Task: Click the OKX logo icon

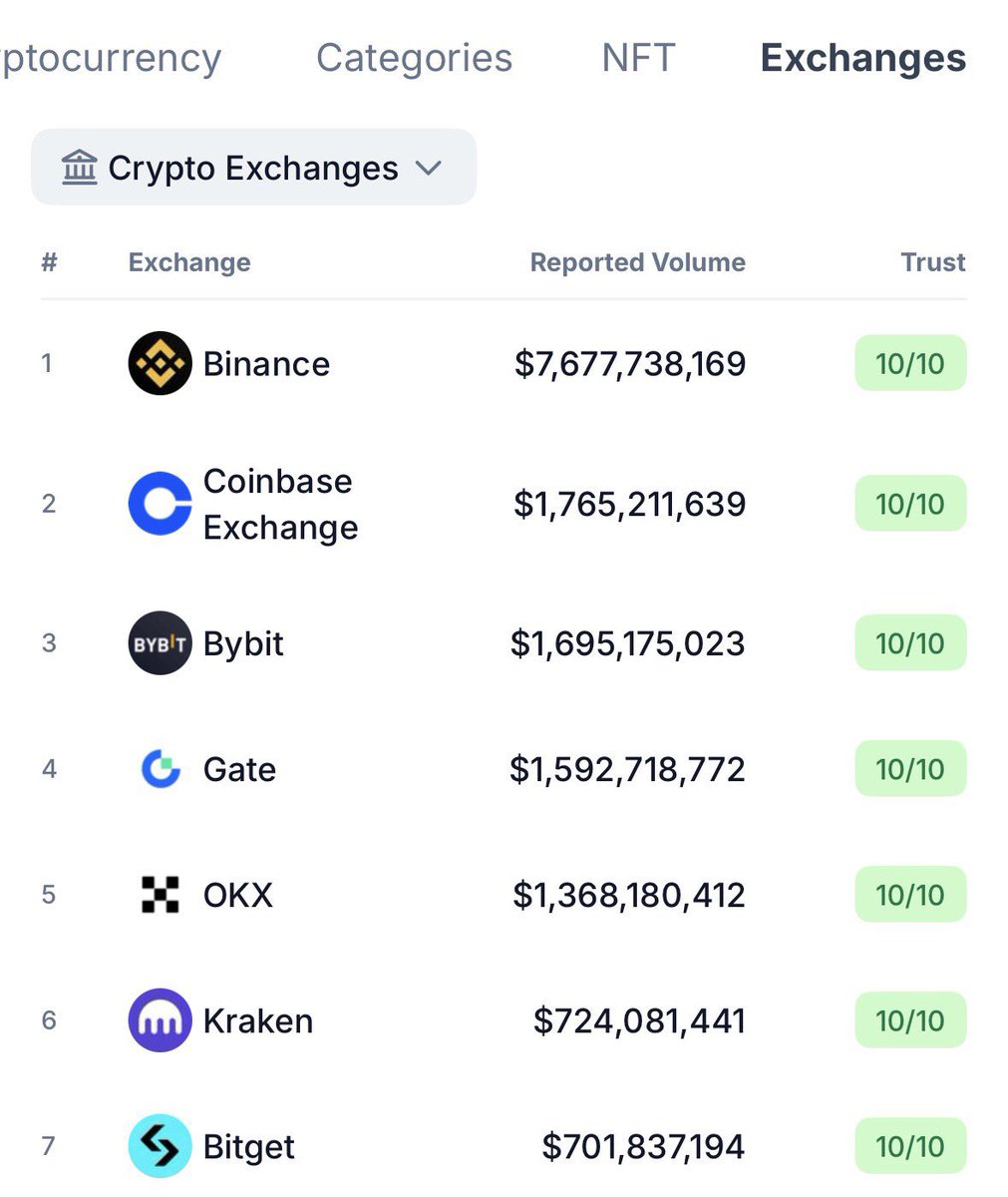Action: point(160,895)
